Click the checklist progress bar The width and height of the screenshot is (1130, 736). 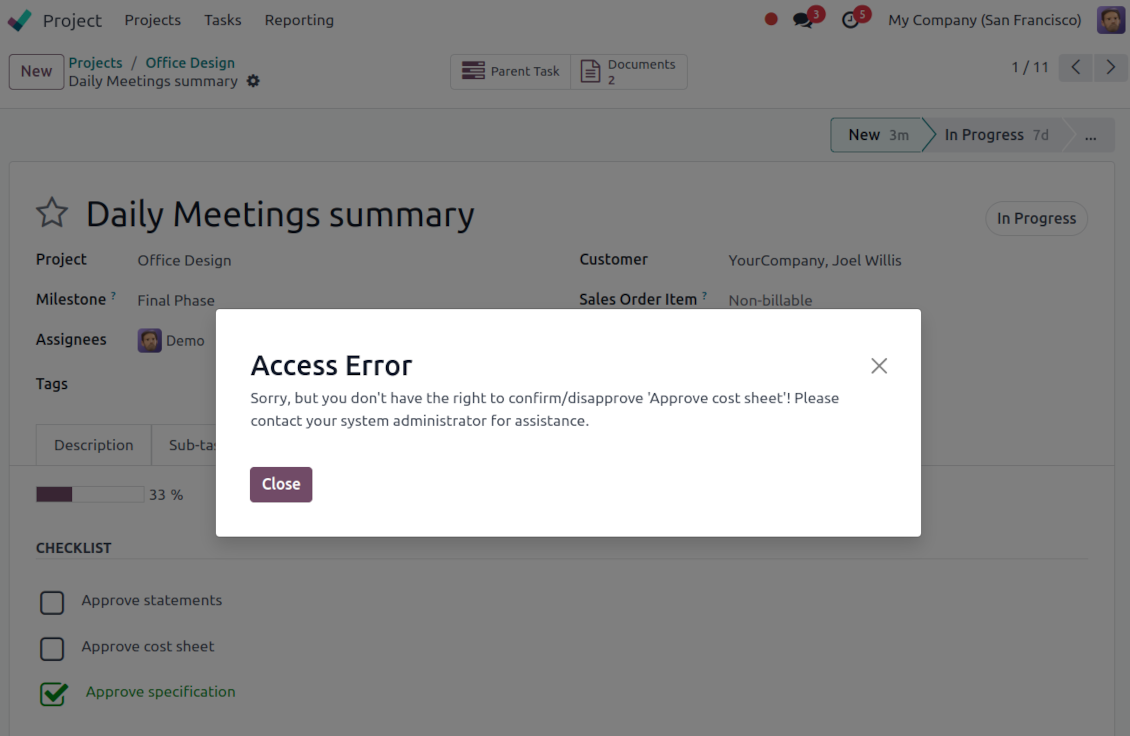point(90,494)
